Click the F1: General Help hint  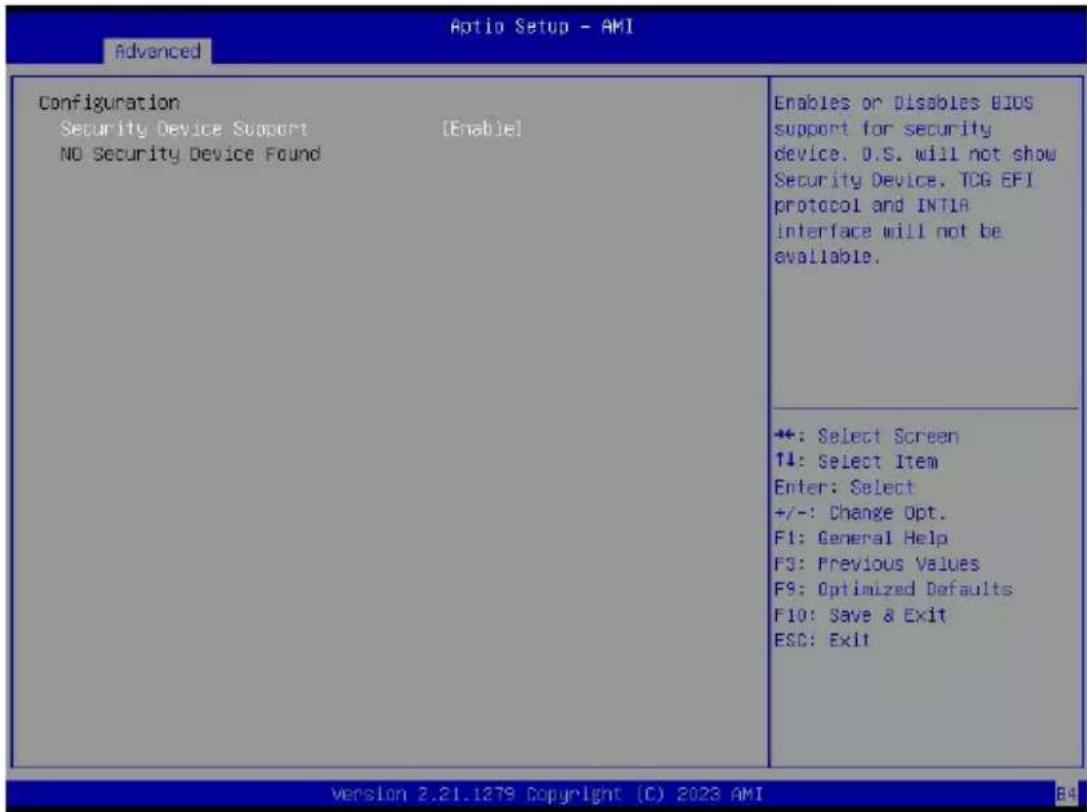pyautogui.click(x=861, y=538)
